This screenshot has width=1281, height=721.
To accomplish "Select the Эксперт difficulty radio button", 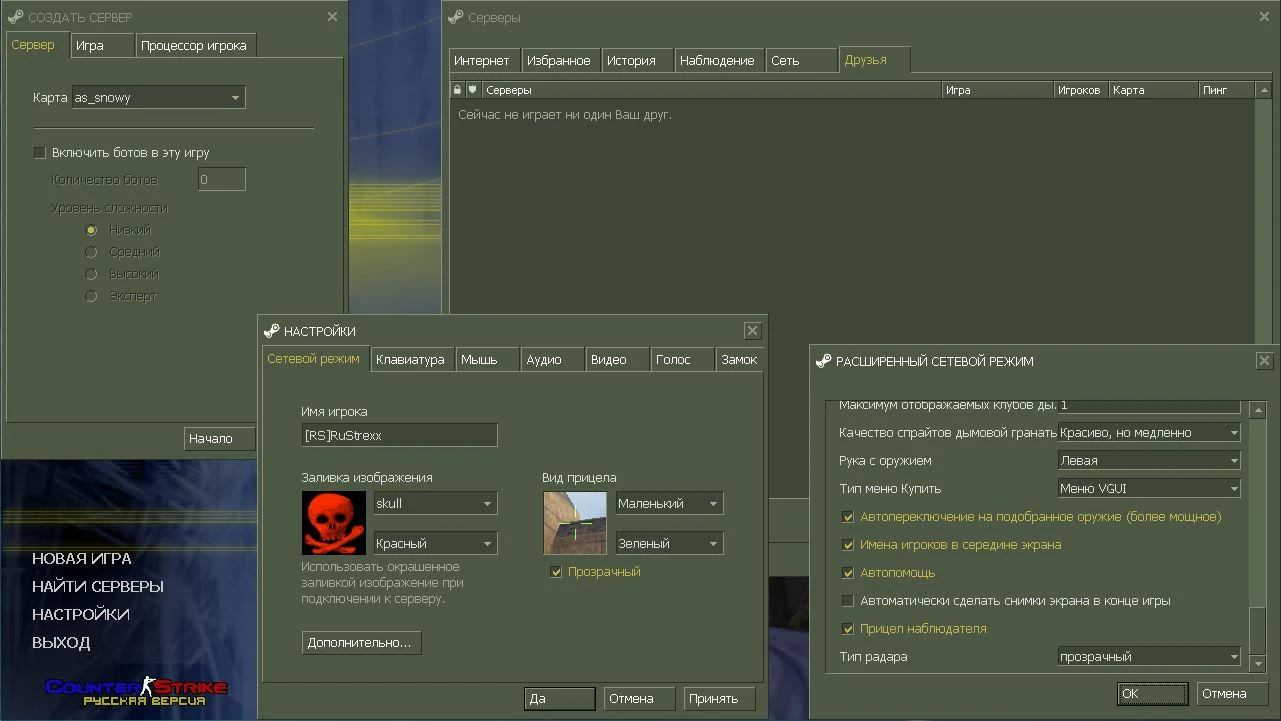I will pyautogui.click(x=91, y=296).
